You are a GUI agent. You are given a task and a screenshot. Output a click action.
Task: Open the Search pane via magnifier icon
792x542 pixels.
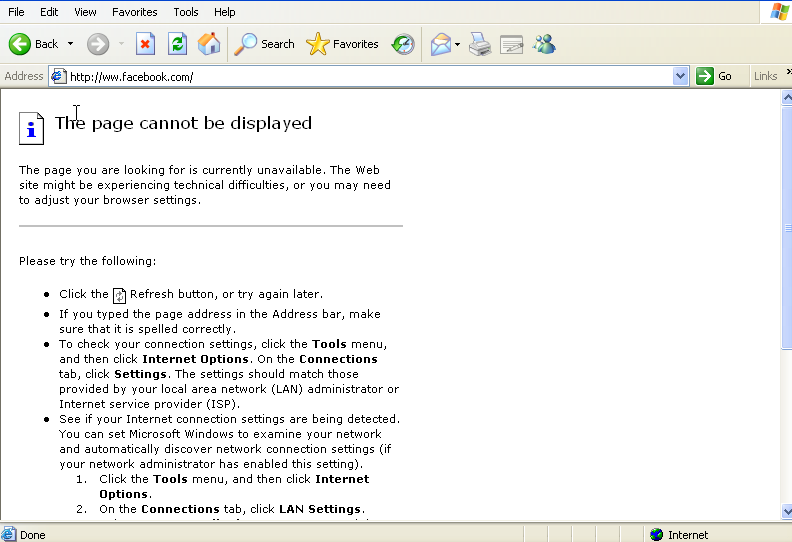245,44
